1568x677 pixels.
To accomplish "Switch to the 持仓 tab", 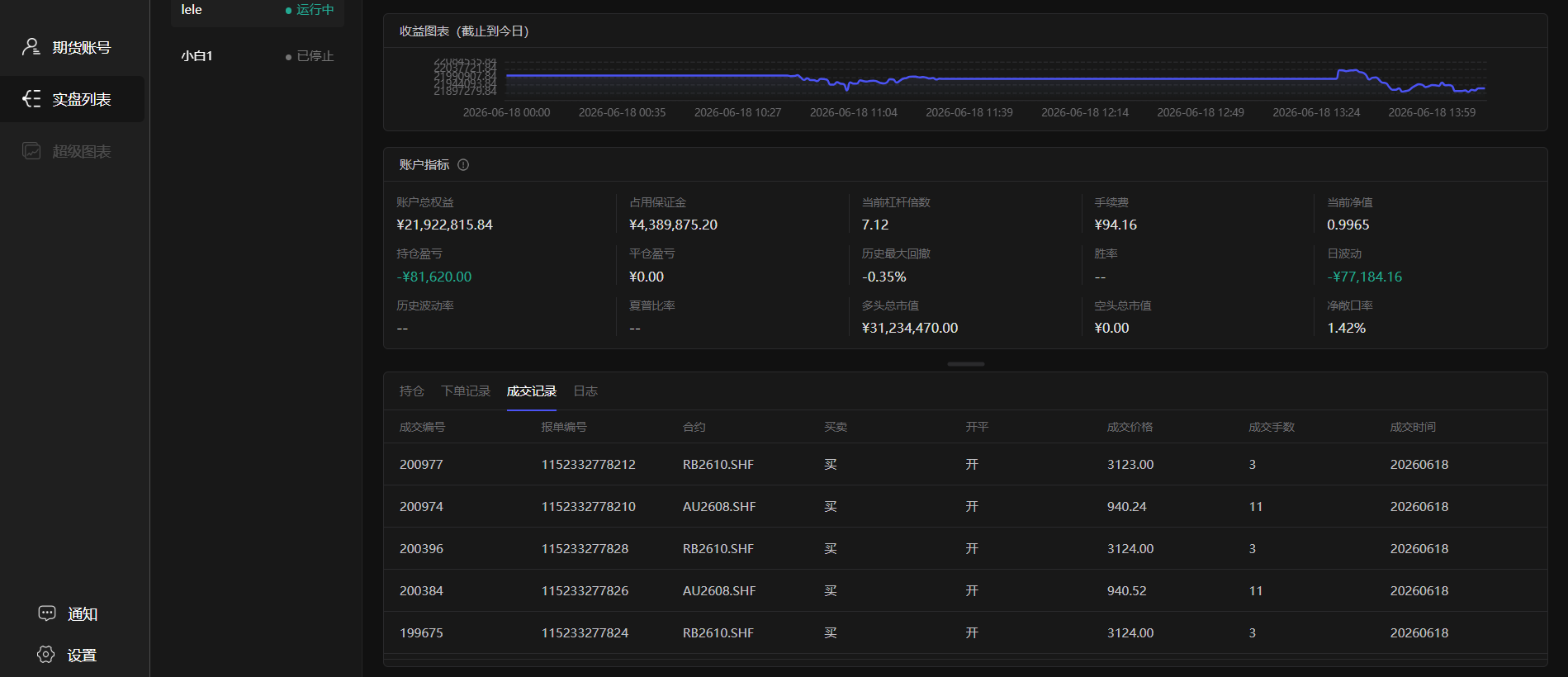I will (411, 391).
